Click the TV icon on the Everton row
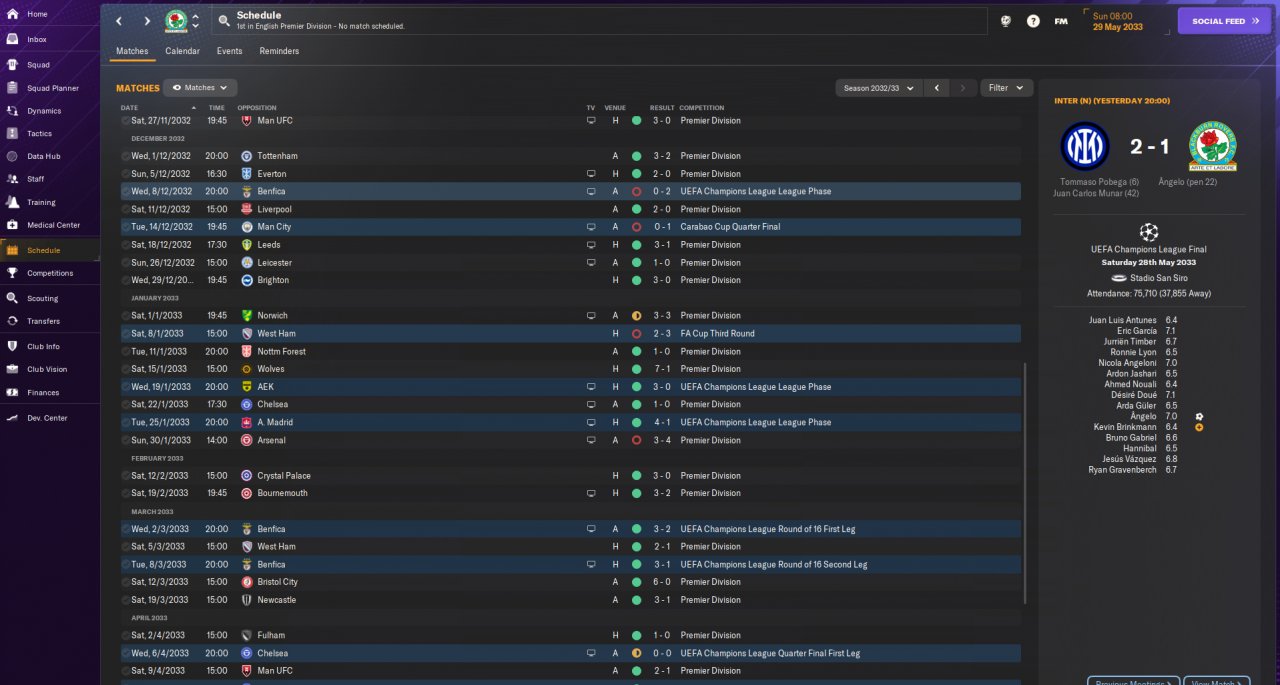This screenshot has height=685, width=1280. [591, 174]
